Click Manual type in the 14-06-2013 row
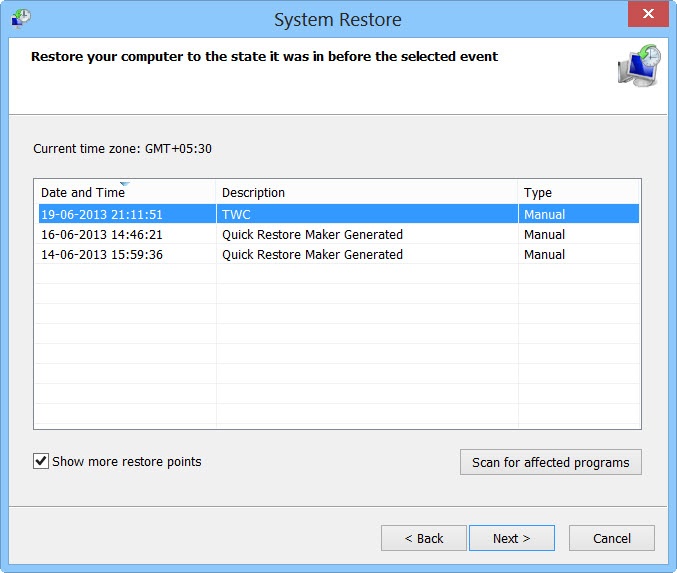Viewport: 677px width, 573px height. coord(544,254)
